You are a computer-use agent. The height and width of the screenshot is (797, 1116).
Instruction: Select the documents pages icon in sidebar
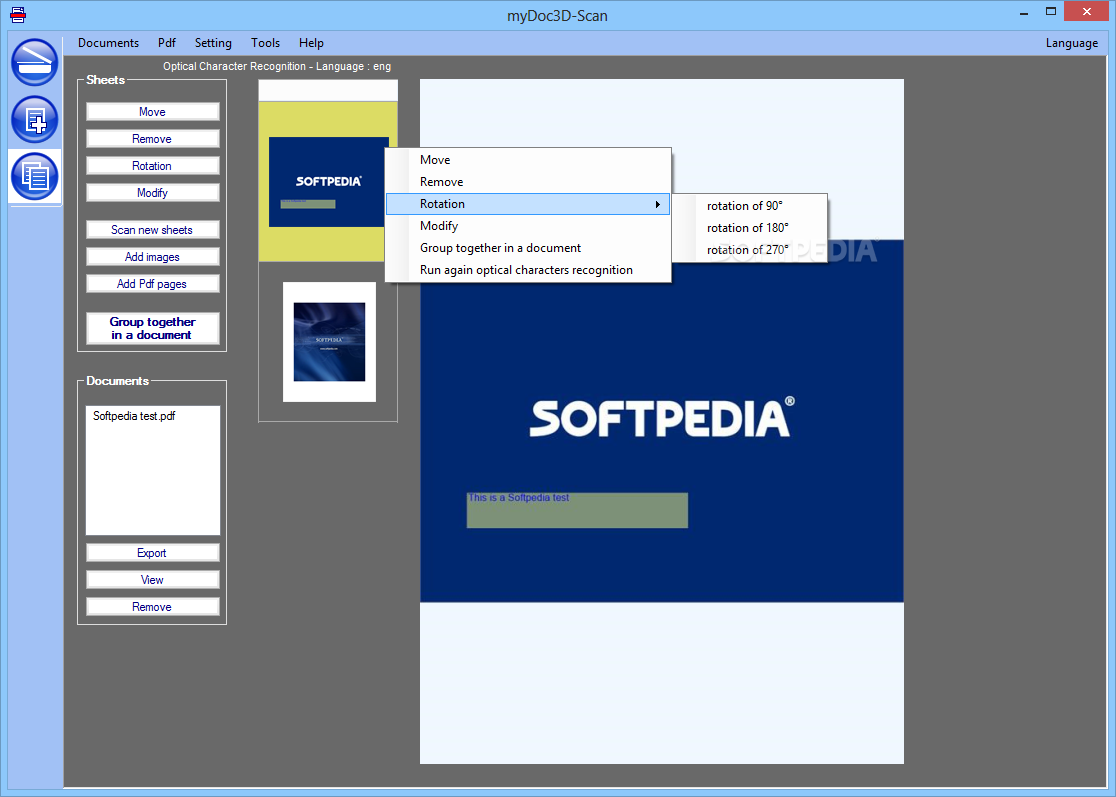34,176
